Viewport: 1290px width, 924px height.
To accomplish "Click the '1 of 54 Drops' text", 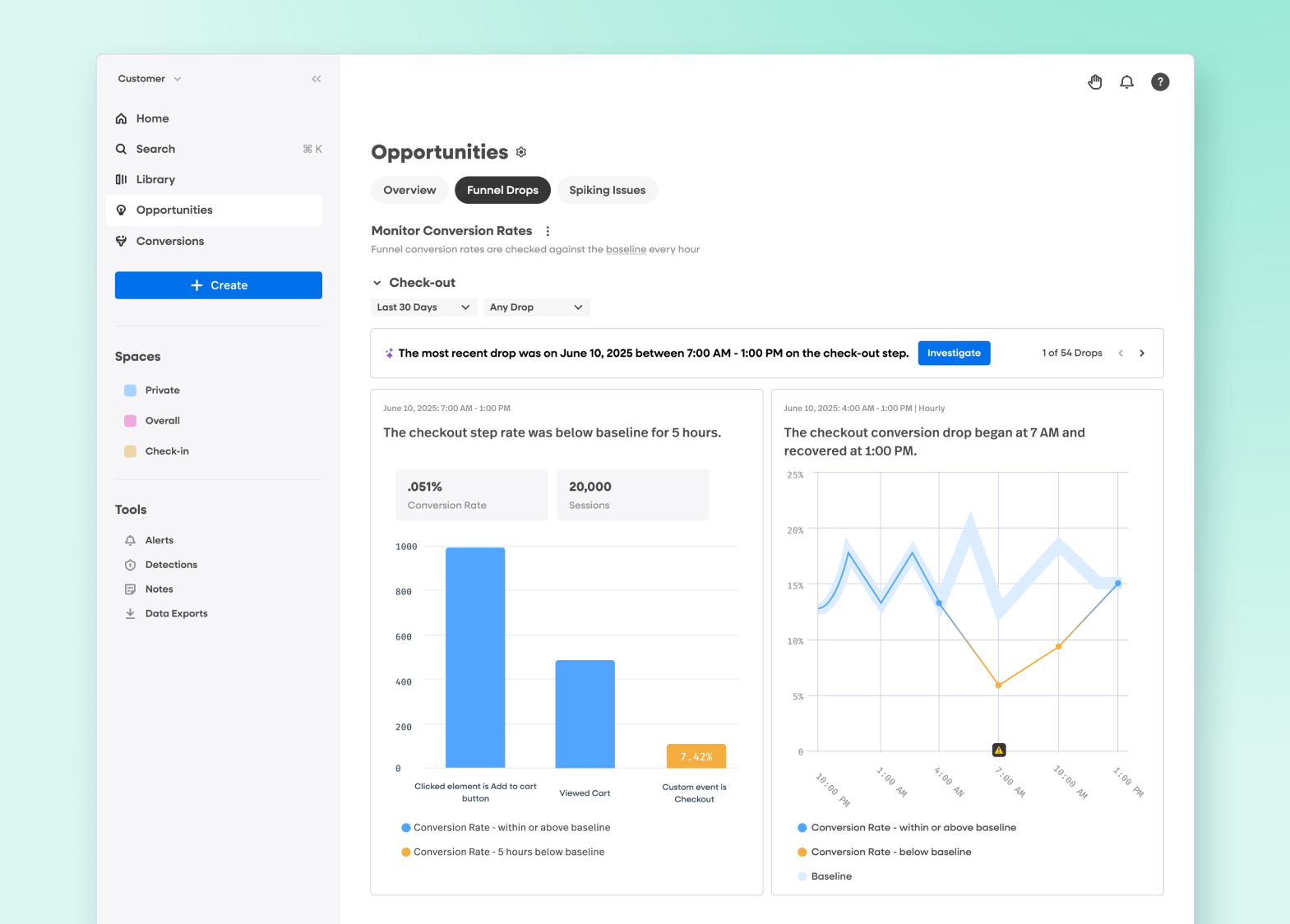I will [x=1072, y=353].
